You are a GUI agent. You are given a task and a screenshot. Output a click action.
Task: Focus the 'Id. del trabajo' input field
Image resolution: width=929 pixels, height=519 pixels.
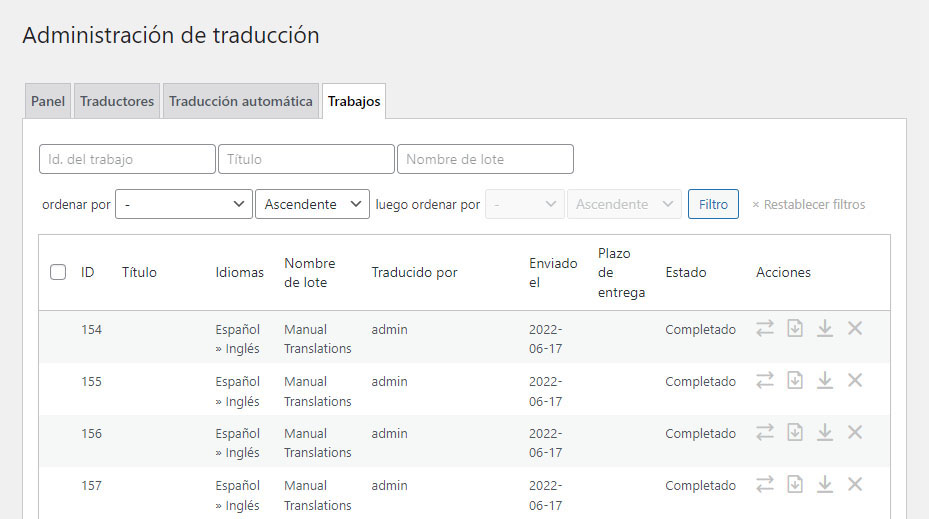pyautogui.click(x=127, y=159)
